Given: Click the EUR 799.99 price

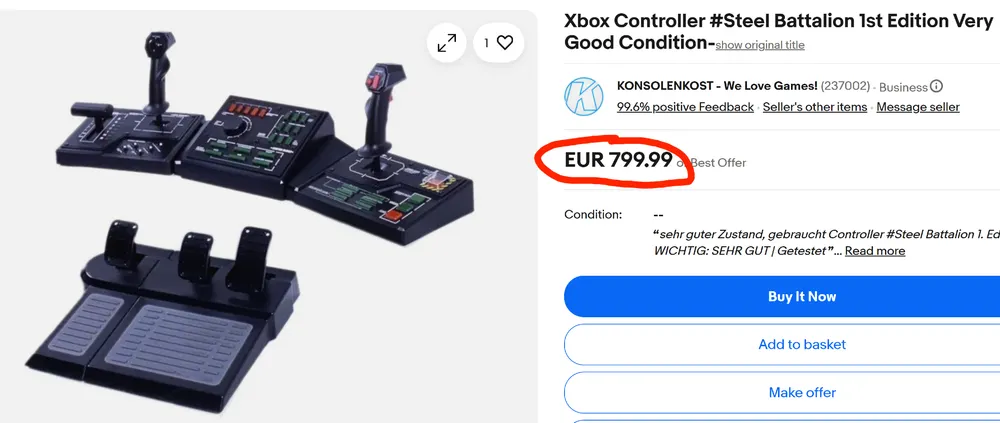Looking at the screenshot, I should [618, 160].
